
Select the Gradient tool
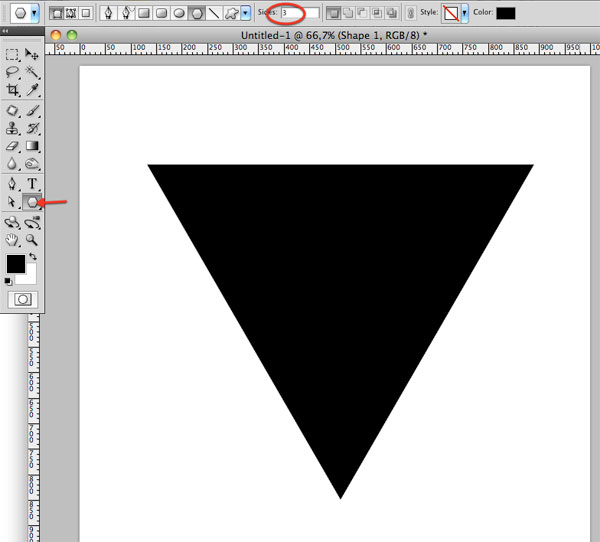tap(32, 146)
